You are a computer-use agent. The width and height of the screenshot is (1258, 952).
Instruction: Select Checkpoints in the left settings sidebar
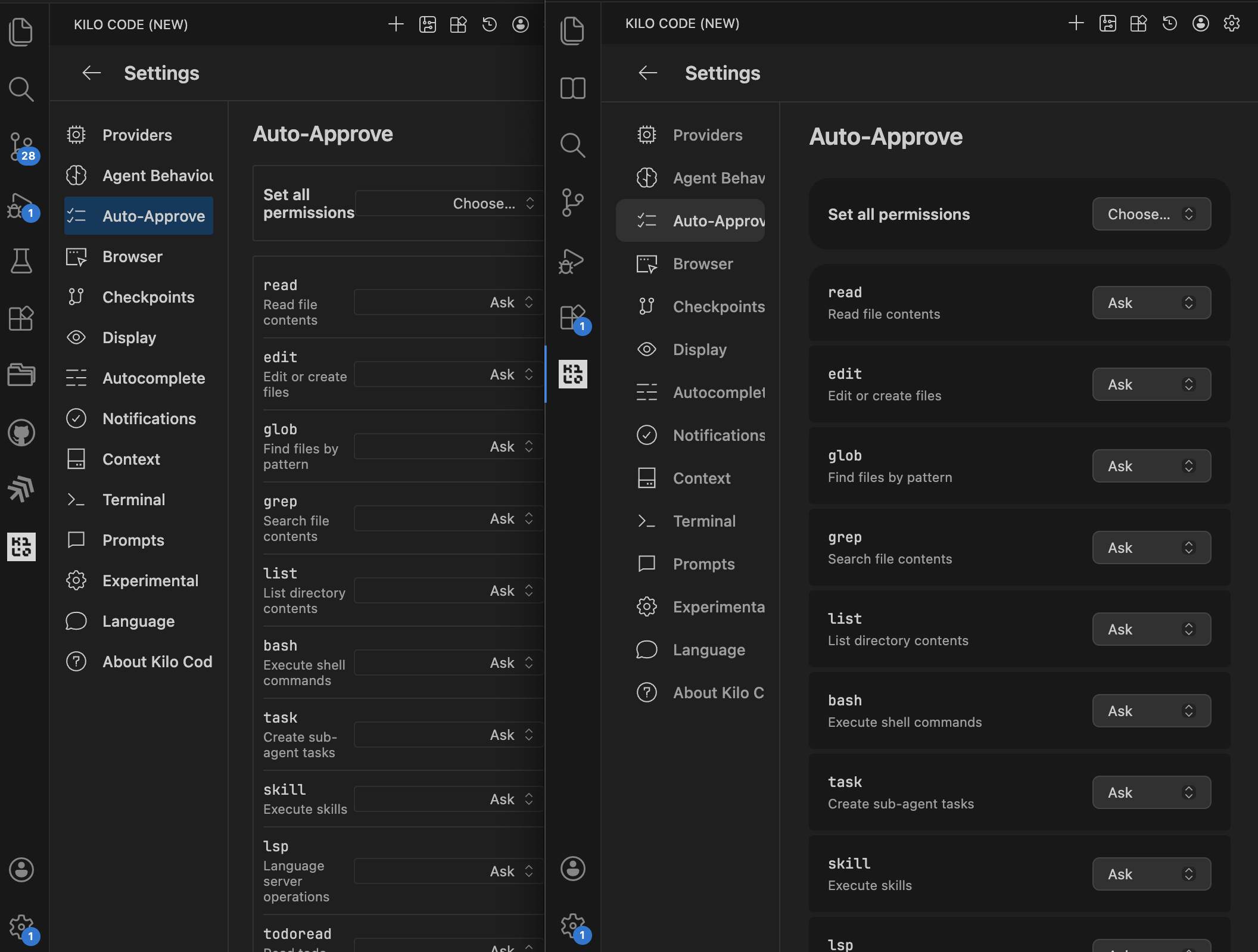pos(148,297)
